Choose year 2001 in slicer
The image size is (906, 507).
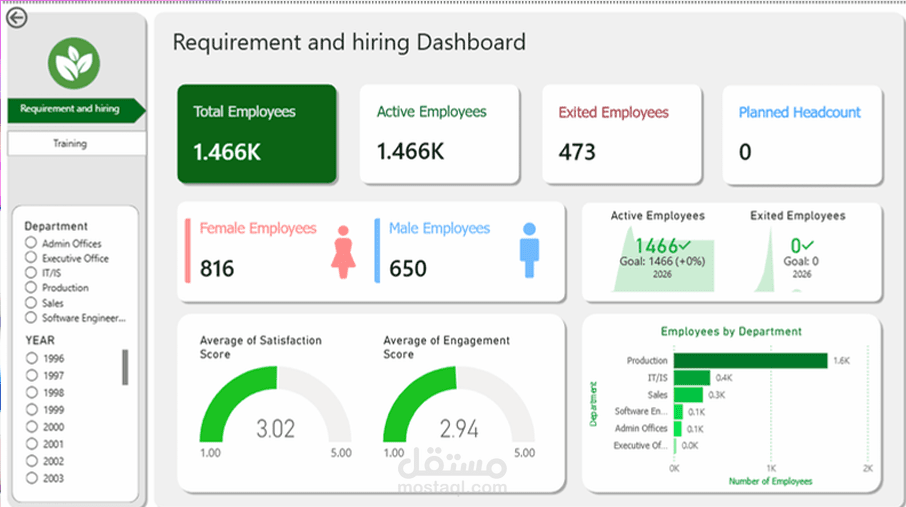pos(31,443)
